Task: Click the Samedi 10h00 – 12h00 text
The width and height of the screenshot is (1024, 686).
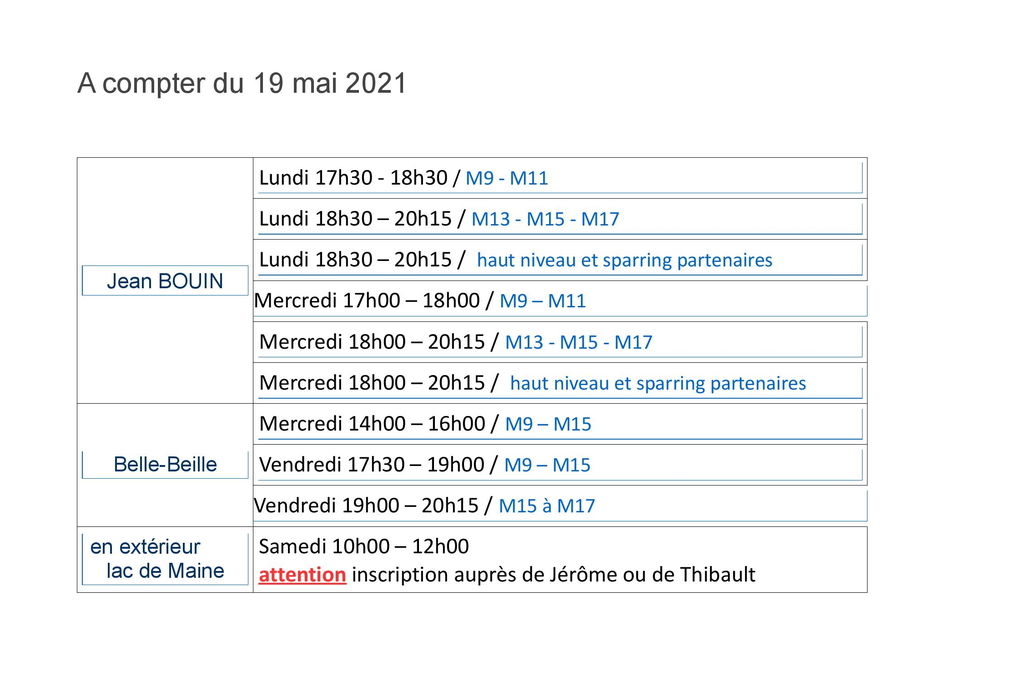Action: (x=363, y=547)
